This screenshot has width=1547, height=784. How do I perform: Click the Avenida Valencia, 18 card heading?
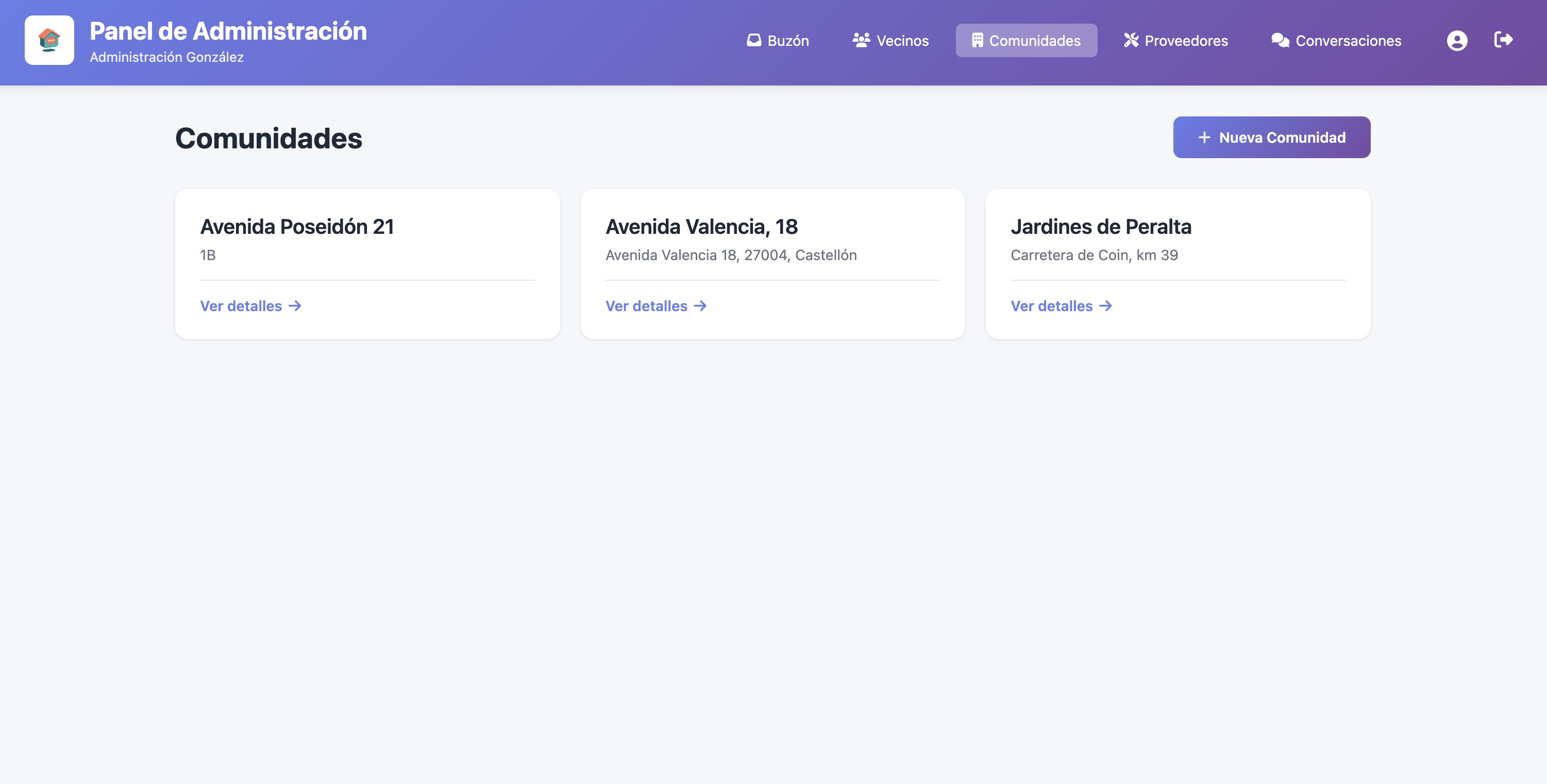701,227
